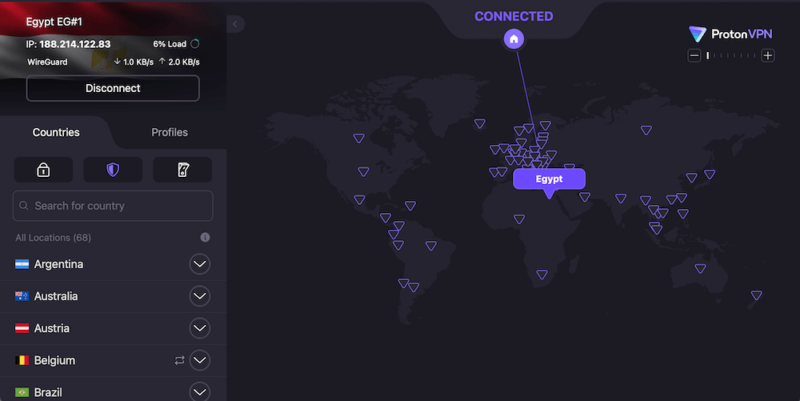Select the Brazil map marker
Screen dimensions: 800x401
431,246
